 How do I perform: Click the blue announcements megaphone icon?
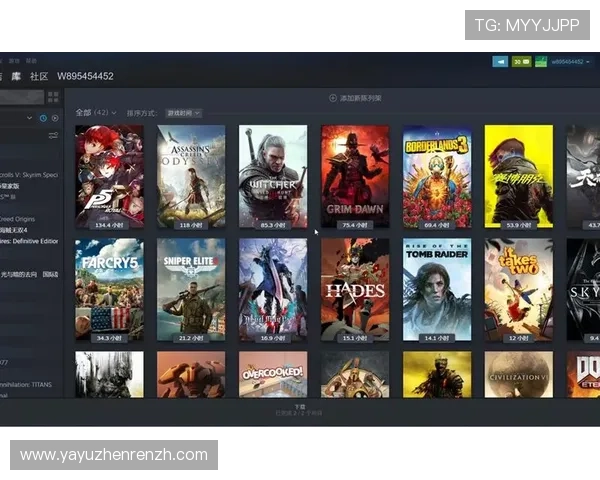(x=500, y=62)
